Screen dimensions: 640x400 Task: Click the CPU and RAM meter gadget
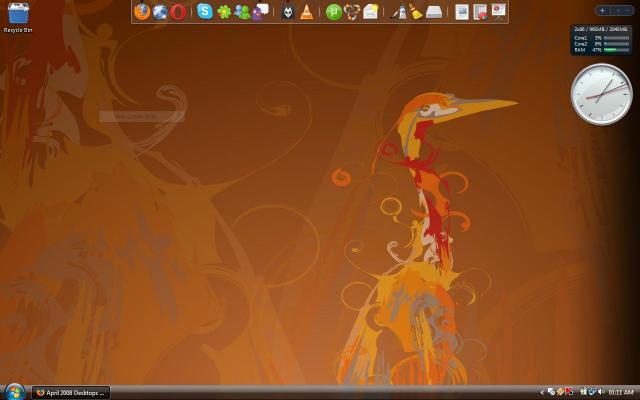click(601, 40)
